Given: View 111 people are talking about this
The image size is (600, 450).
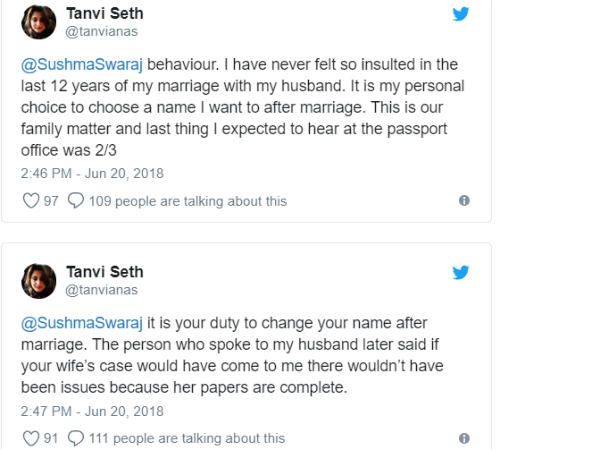Looking at the screenshot, I should pos(187,438).
